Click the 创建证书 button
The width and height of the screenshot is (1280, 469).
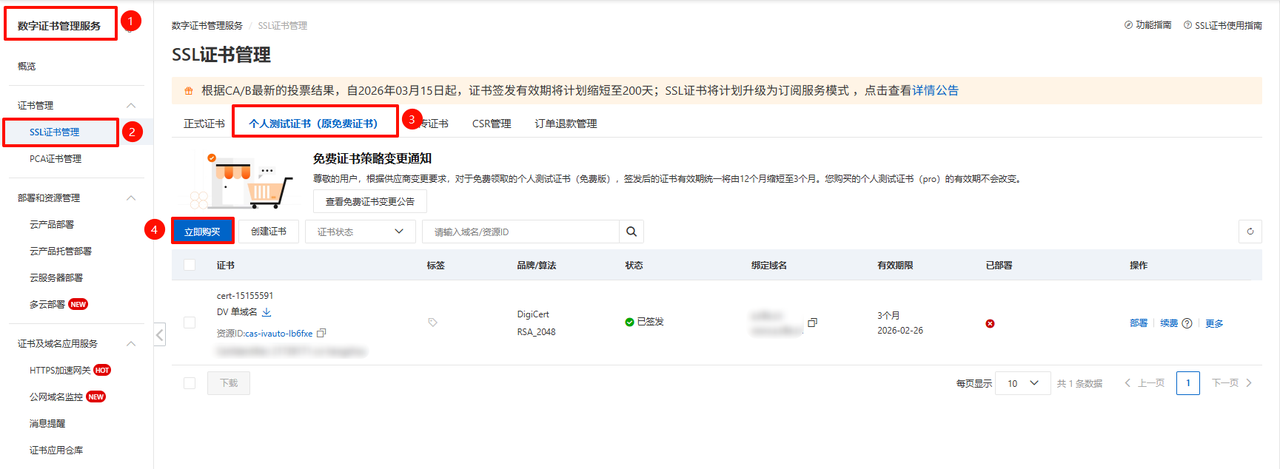tap(268, 231)
